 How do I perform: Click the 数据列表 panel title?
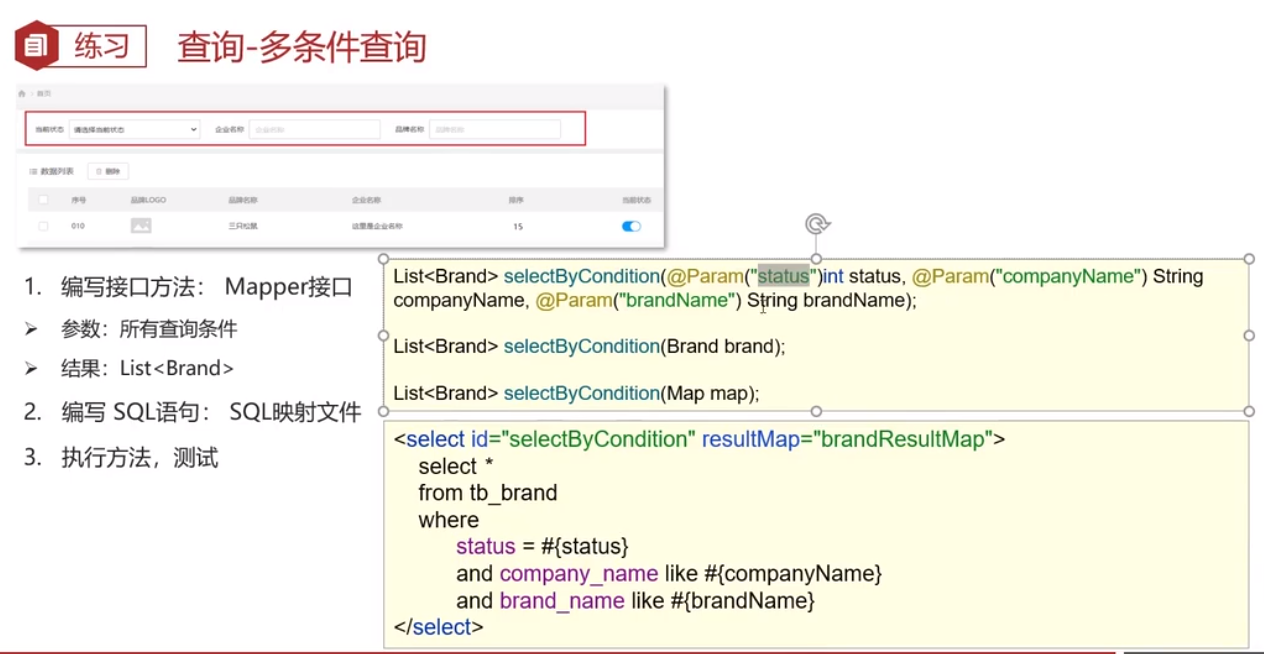pos(57,171)
